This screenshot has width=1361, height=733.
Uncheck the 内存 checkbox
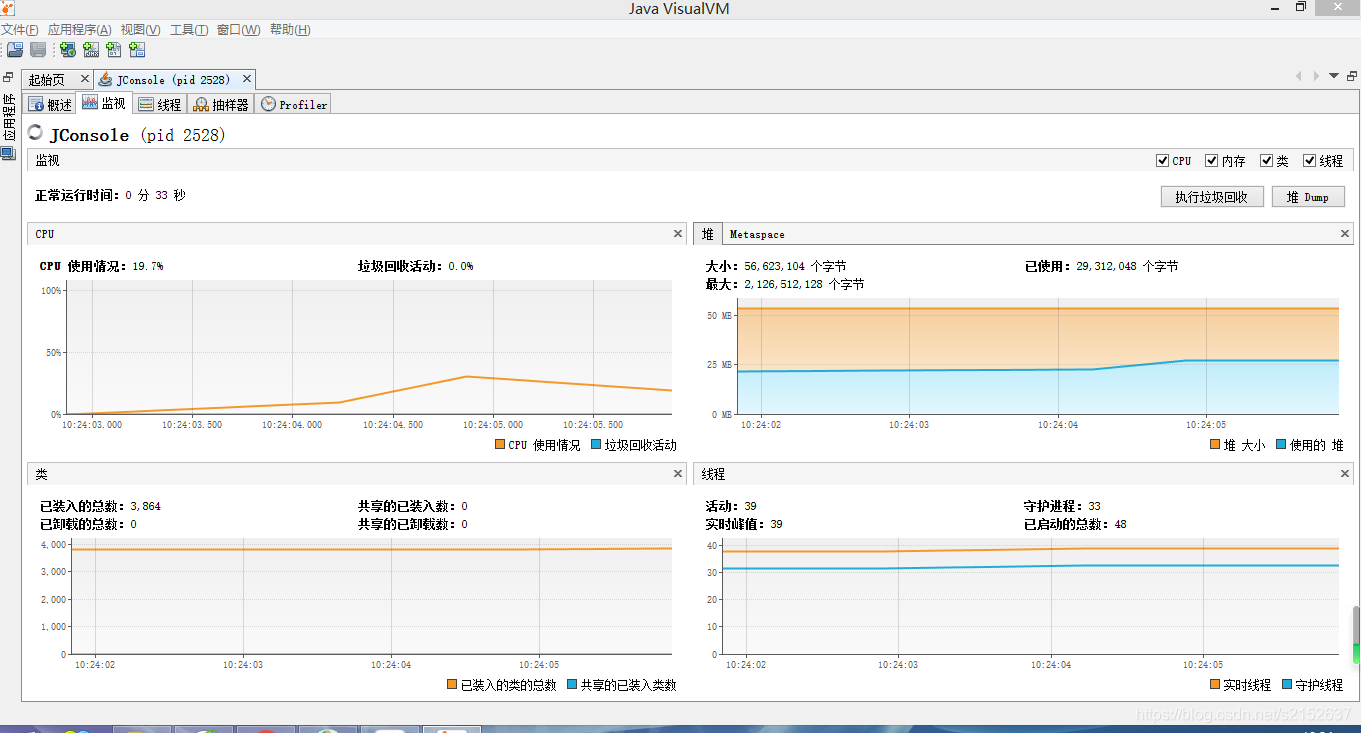1212,161
